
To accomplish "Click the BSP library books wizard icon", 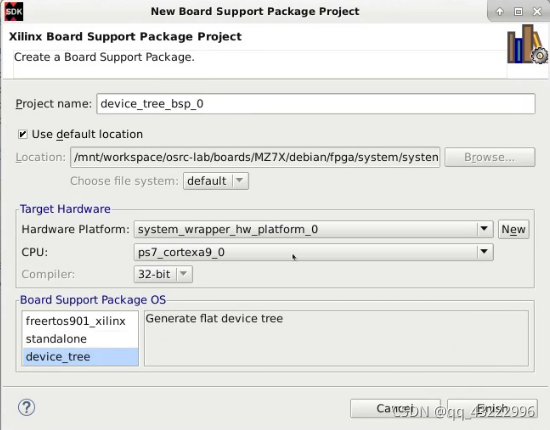I will [527, 44].
